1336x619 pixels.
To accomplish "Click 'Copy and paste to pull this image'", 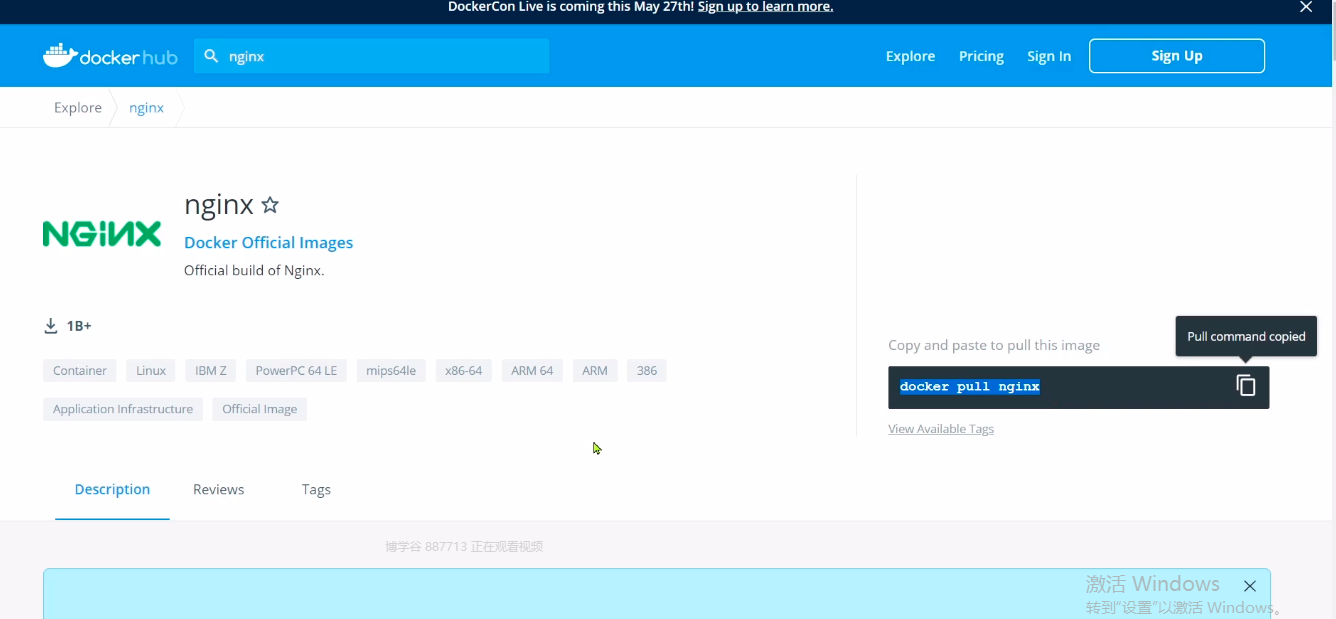I will [x=994, y=345].
